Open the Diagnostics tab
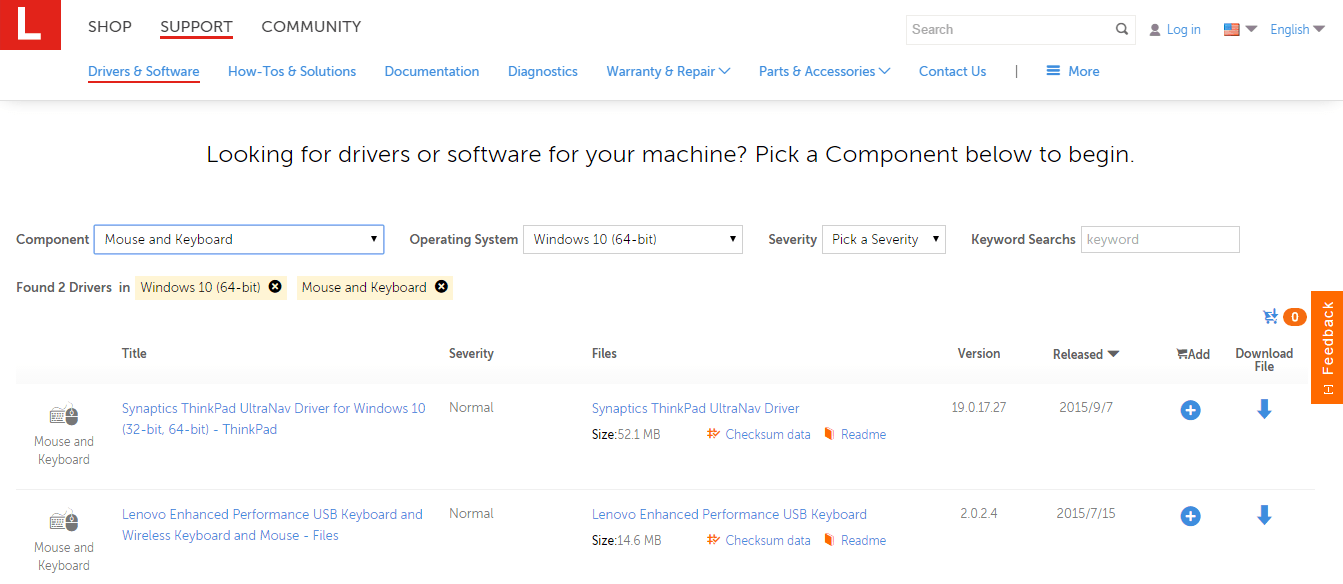This screenshot has height=584, width=1343. pos(543,71)
